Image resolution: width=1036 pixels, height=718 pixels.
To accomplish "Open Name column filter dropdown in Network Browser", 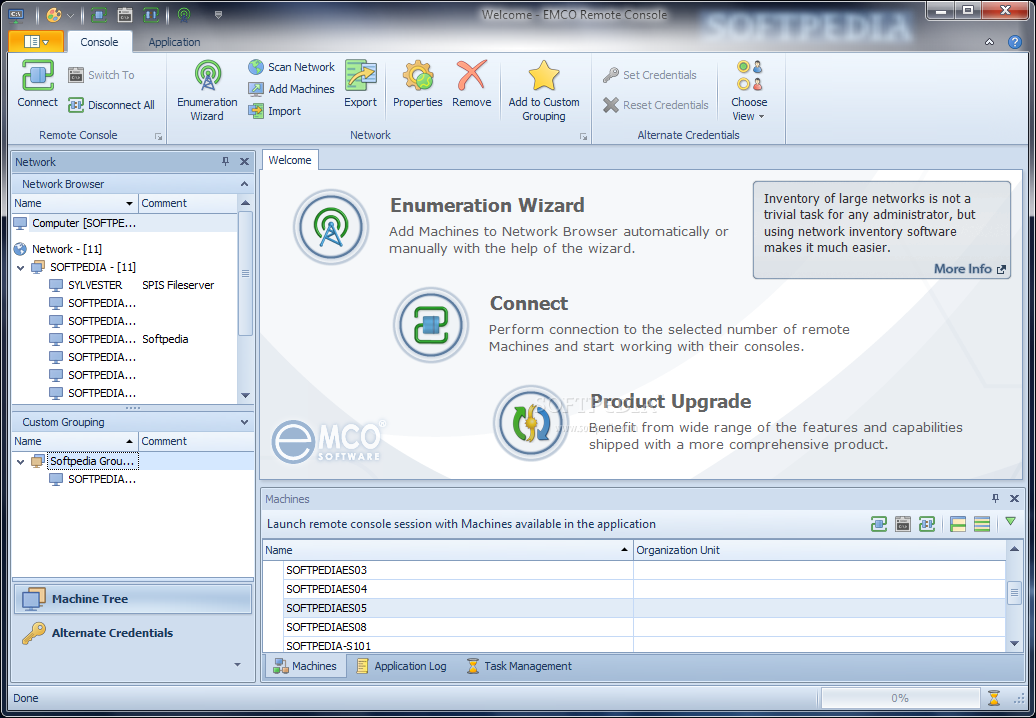I will tap(129, 203).
